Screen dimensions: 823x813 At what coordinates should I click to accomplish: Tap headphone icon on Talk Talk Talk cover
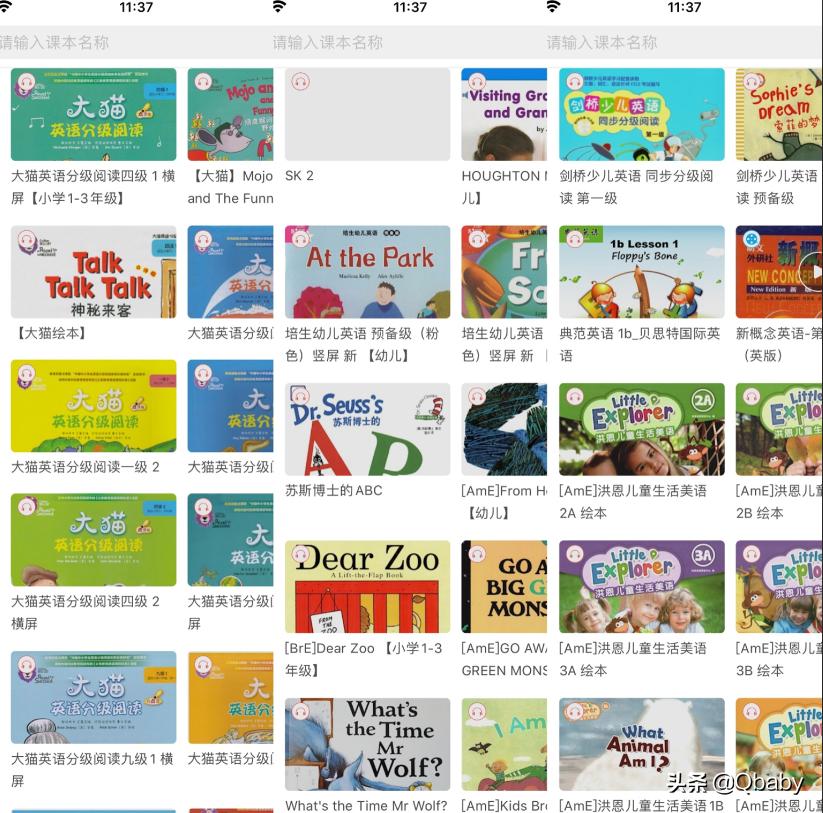coord(26,239)
